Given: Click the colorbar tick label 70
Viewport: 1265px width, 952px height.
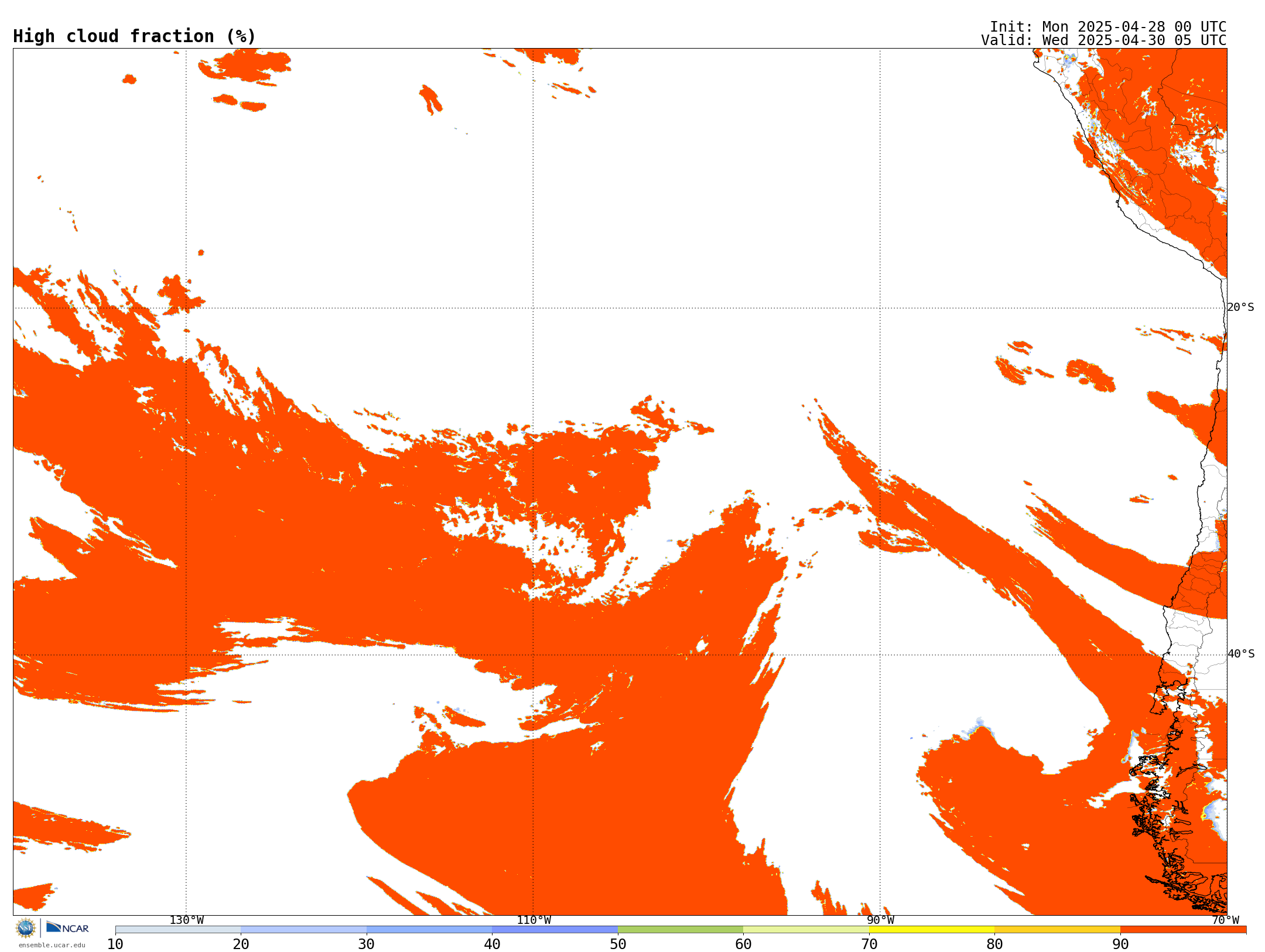Looking at the screenshot, I should pos(869,944).
